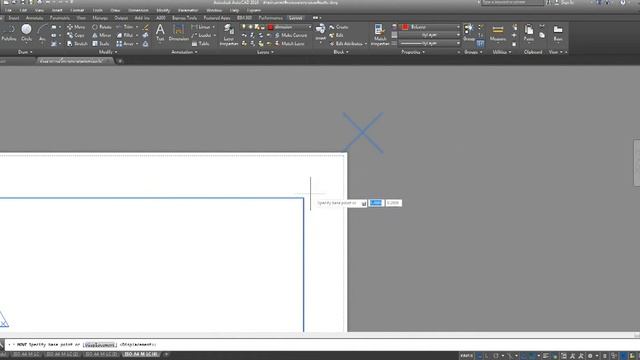The width and height of the screenshot is (640, 360).
Task: Click the Measure utility
Action: pos(498,33)
